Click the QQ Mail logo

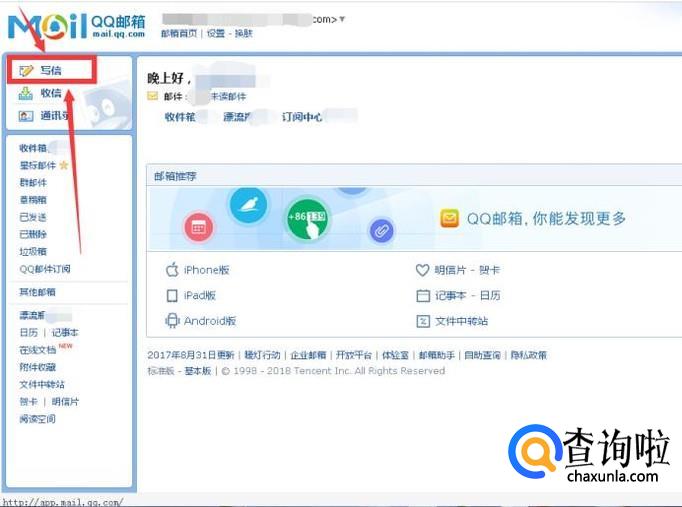tap(77, 26)
